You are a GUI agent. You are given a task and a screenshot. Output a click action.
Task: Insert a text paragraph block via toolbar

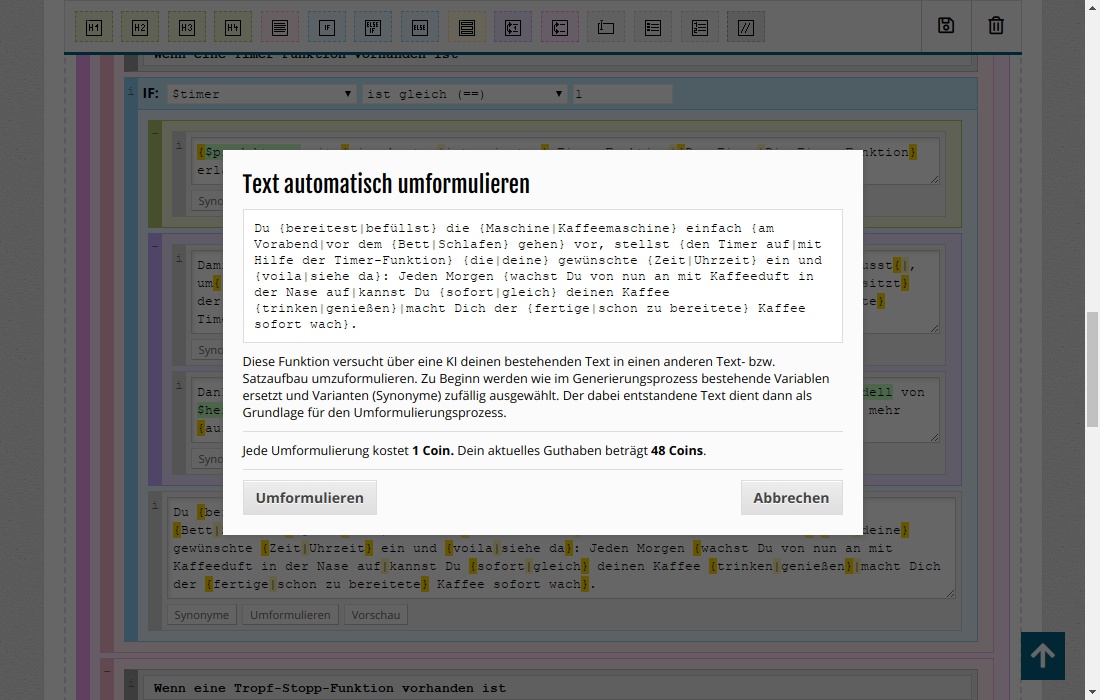(x=280, y=28)
